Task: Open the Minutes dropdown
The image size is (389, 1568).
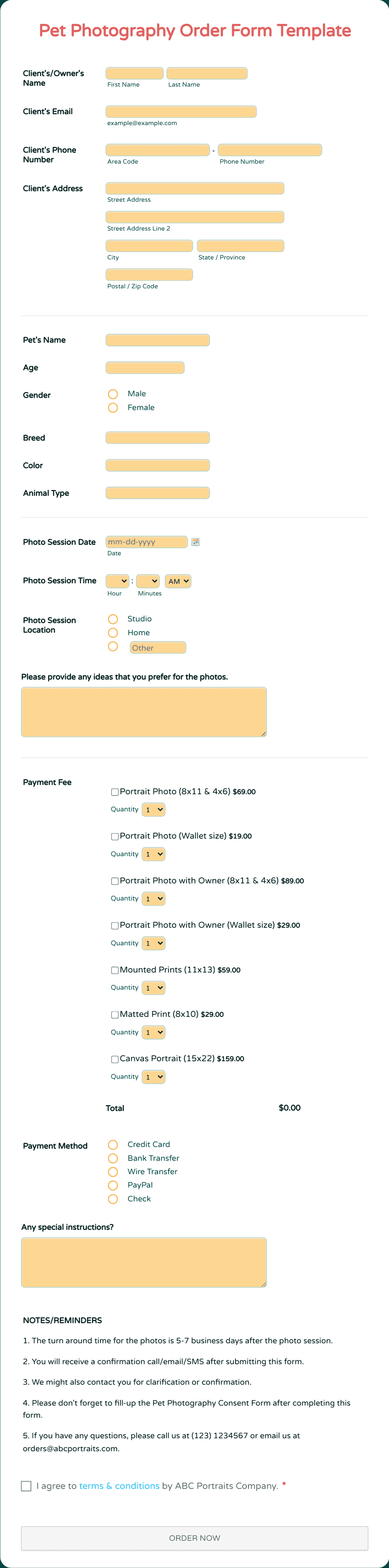Action: tap(147, 581)
